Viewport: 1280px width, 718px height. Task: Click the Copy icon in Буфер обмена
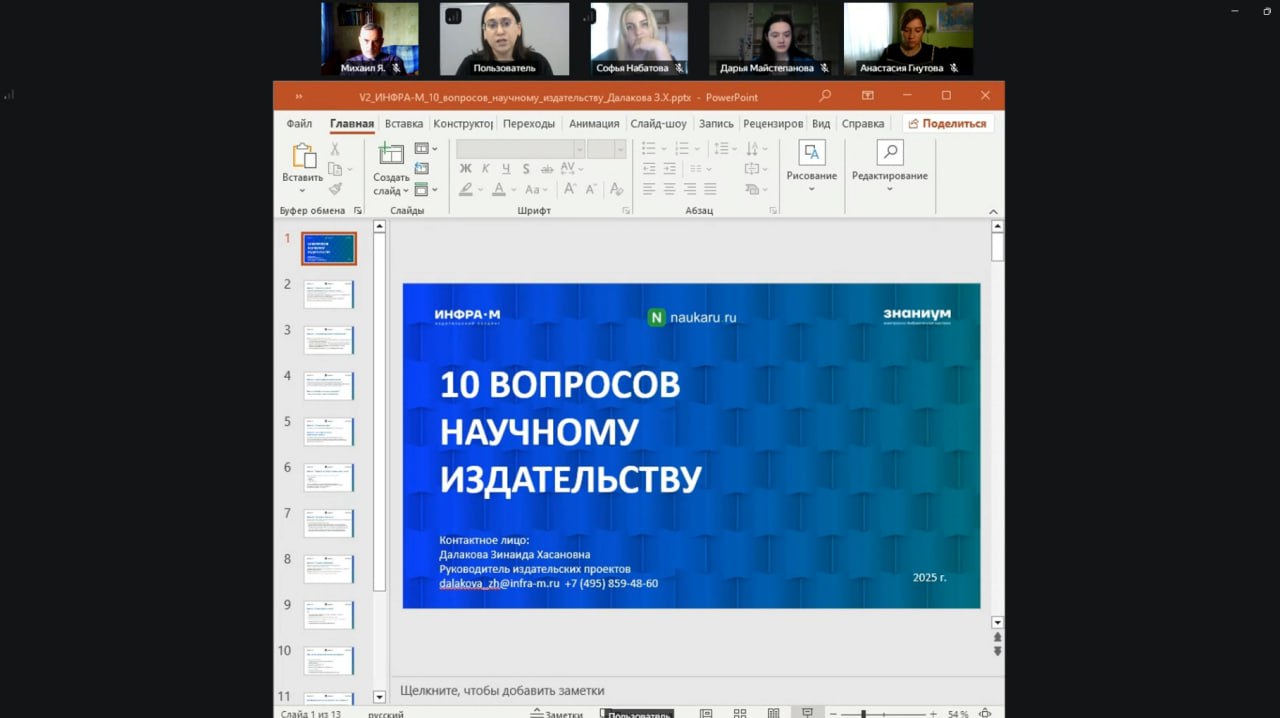coord(335,169)
